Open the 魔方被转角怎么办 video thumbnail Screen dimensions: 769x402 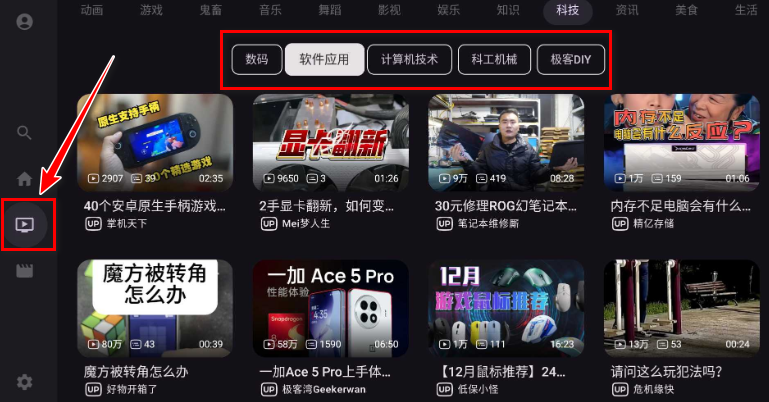coord(155,308)
